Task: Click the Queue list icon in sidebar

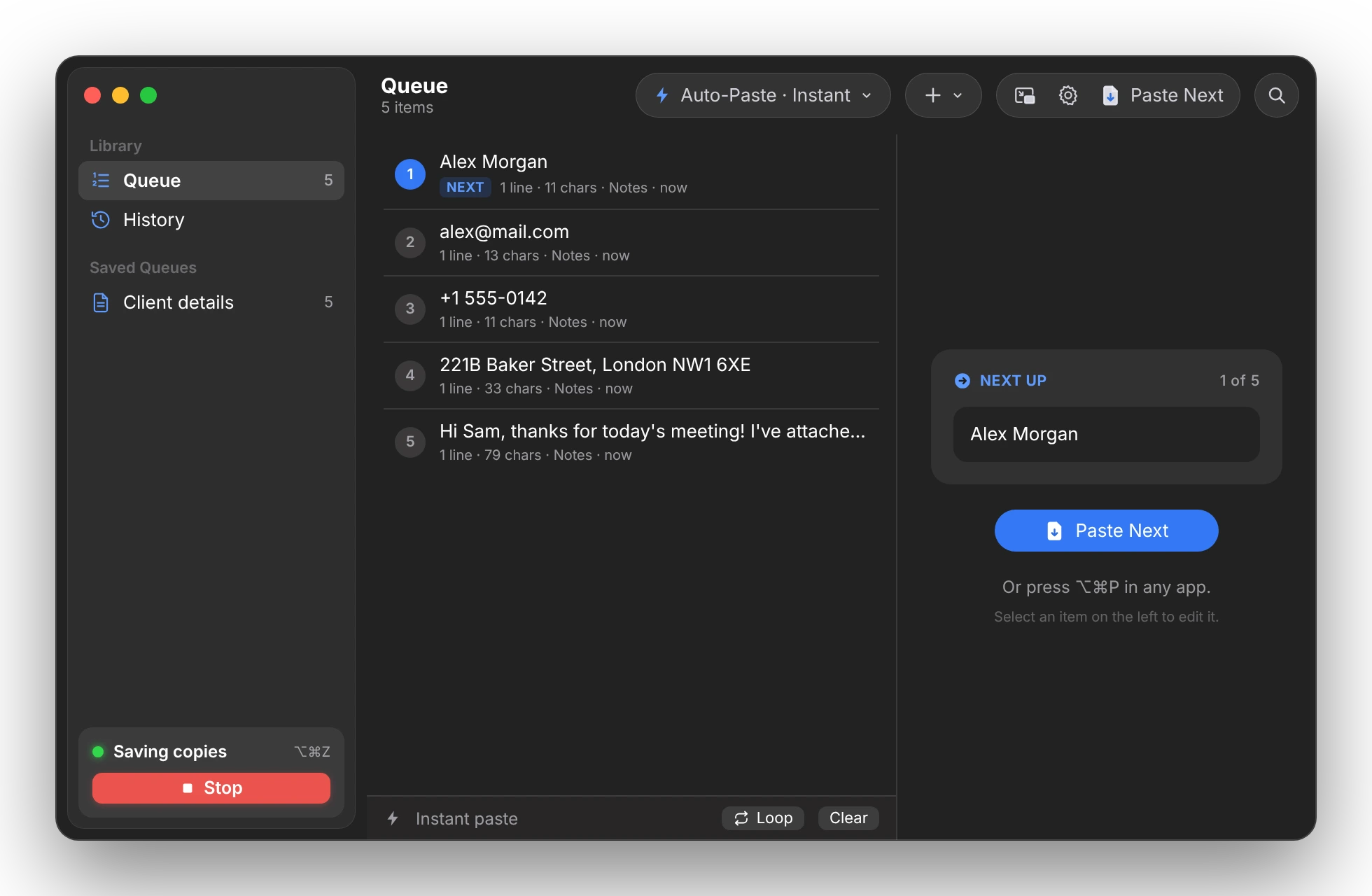Action: (101, 181)
